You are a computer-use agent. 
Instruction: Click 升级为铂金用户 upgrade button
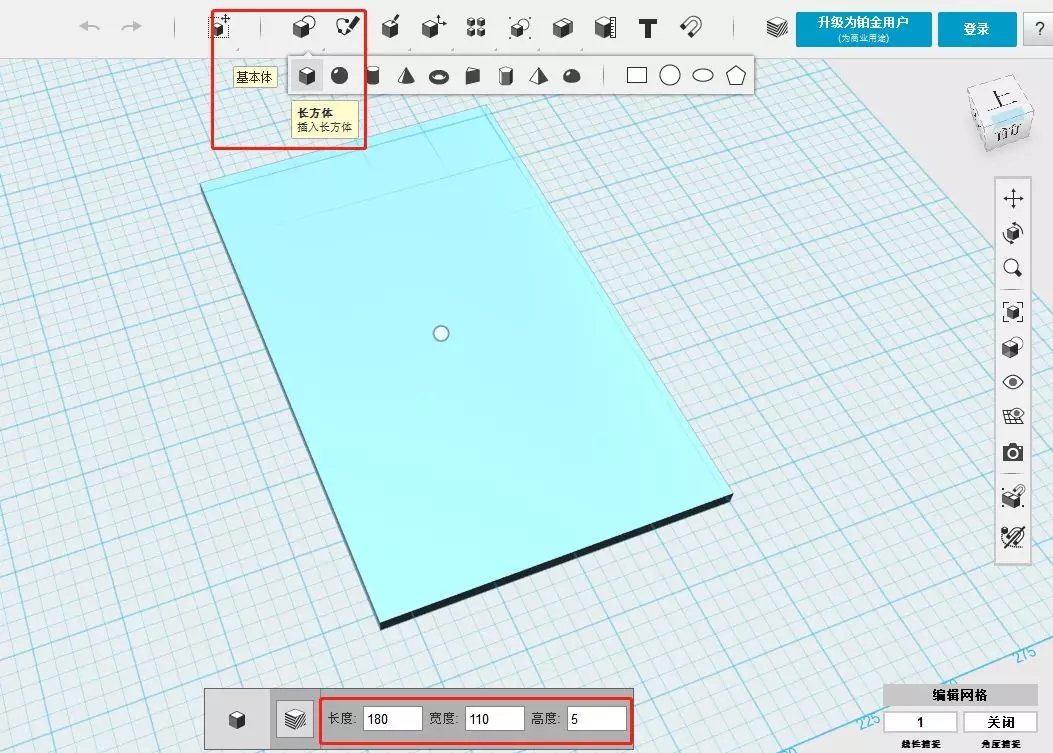tap(863, 28)
